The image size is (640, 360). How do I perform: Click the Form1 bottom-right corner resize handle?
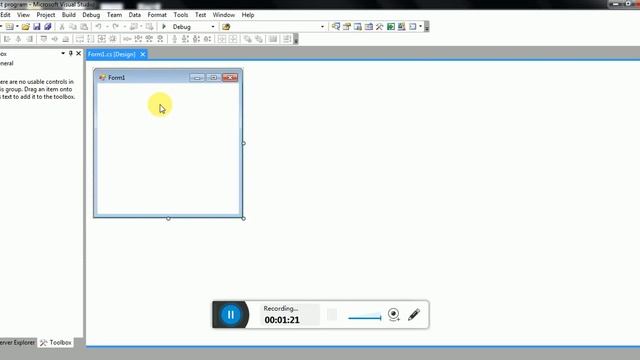[x=244, y=219]
